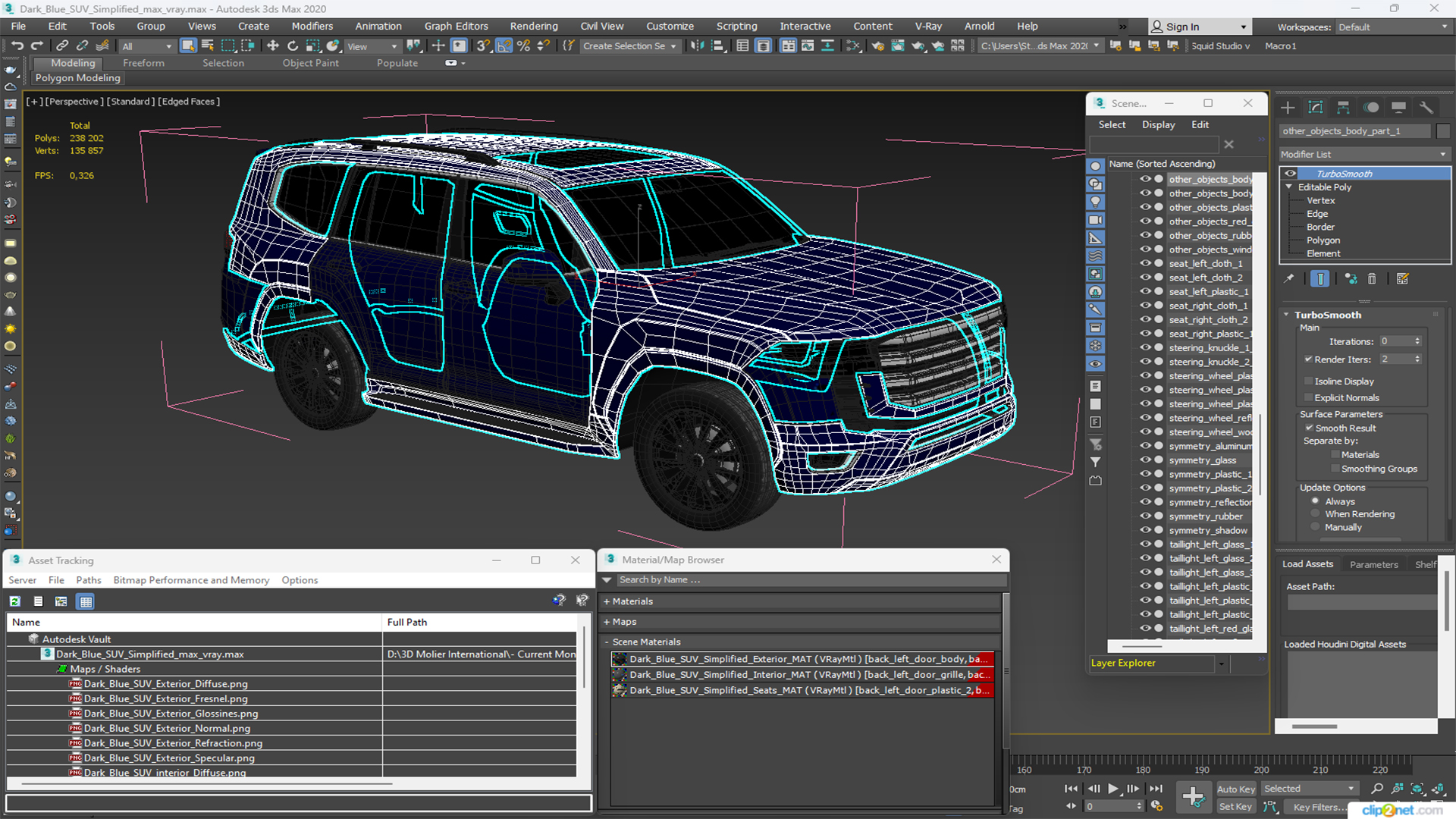1456x819 pixels.
Task: Toggle Angle Snap in main toolbar
Action: [x=504, y=46]
